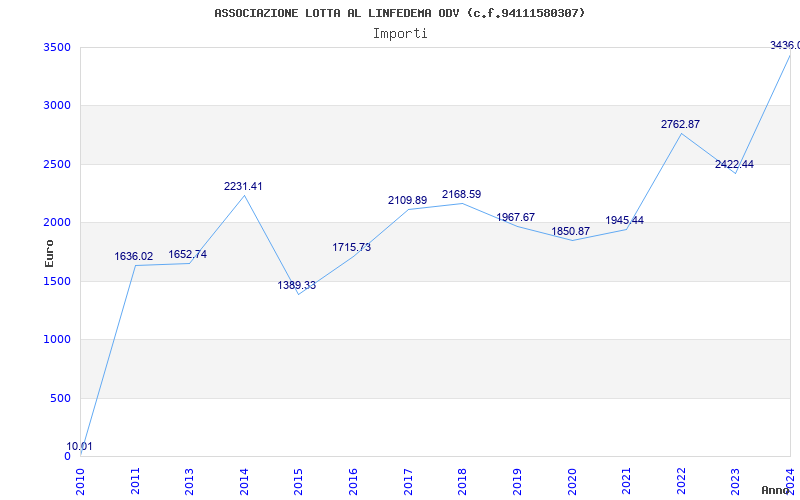Click the 2014 x-axis year label

coord(244,481)
